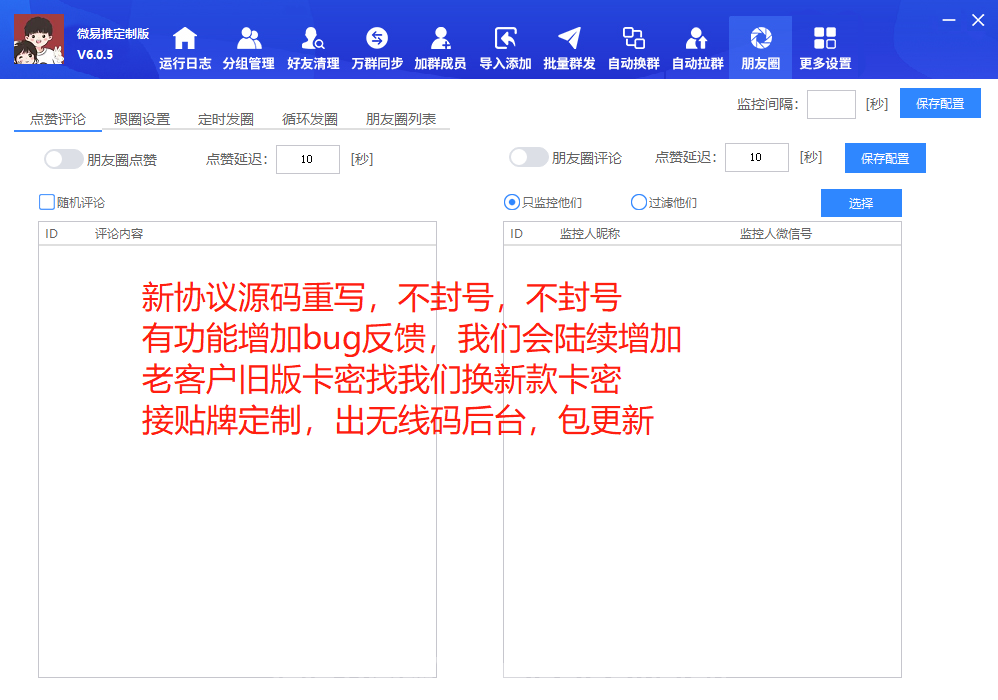Click the 评论内容 column header
This screenshot has width=998, height=700.
click(x=119, y=234)
